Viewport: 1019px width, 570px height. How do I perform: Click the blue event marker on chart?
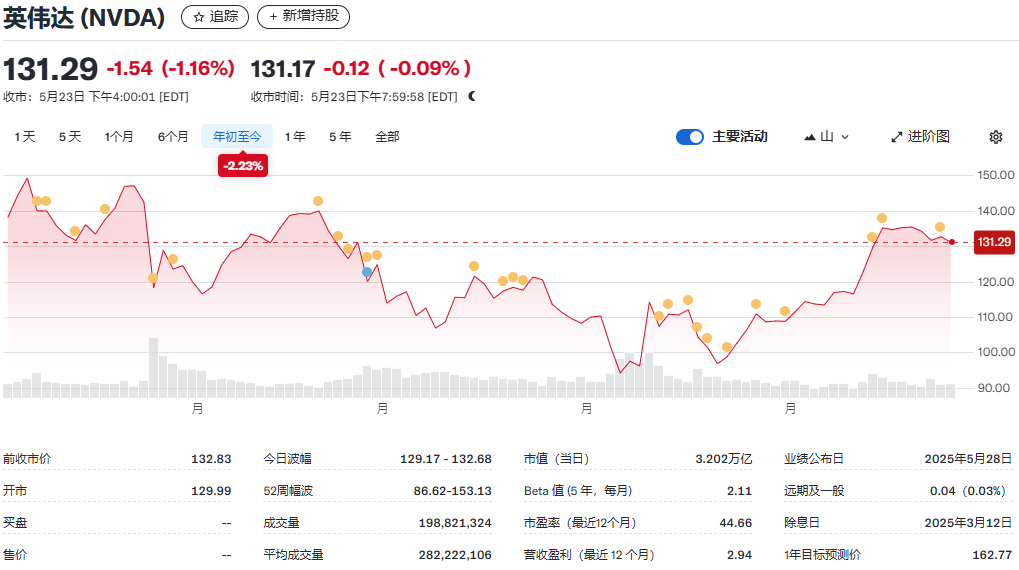click(x=367, y=272)
